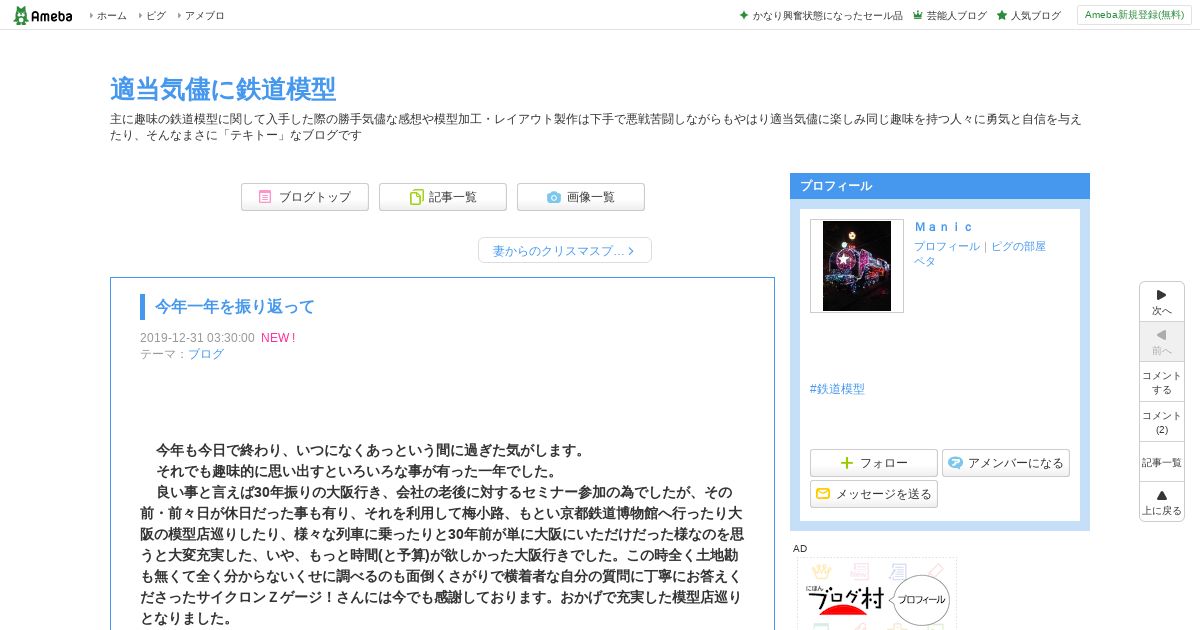This screenshot has height=630, width=1200.
Task: Click the NEW! label on article
Action: point(278,338)
